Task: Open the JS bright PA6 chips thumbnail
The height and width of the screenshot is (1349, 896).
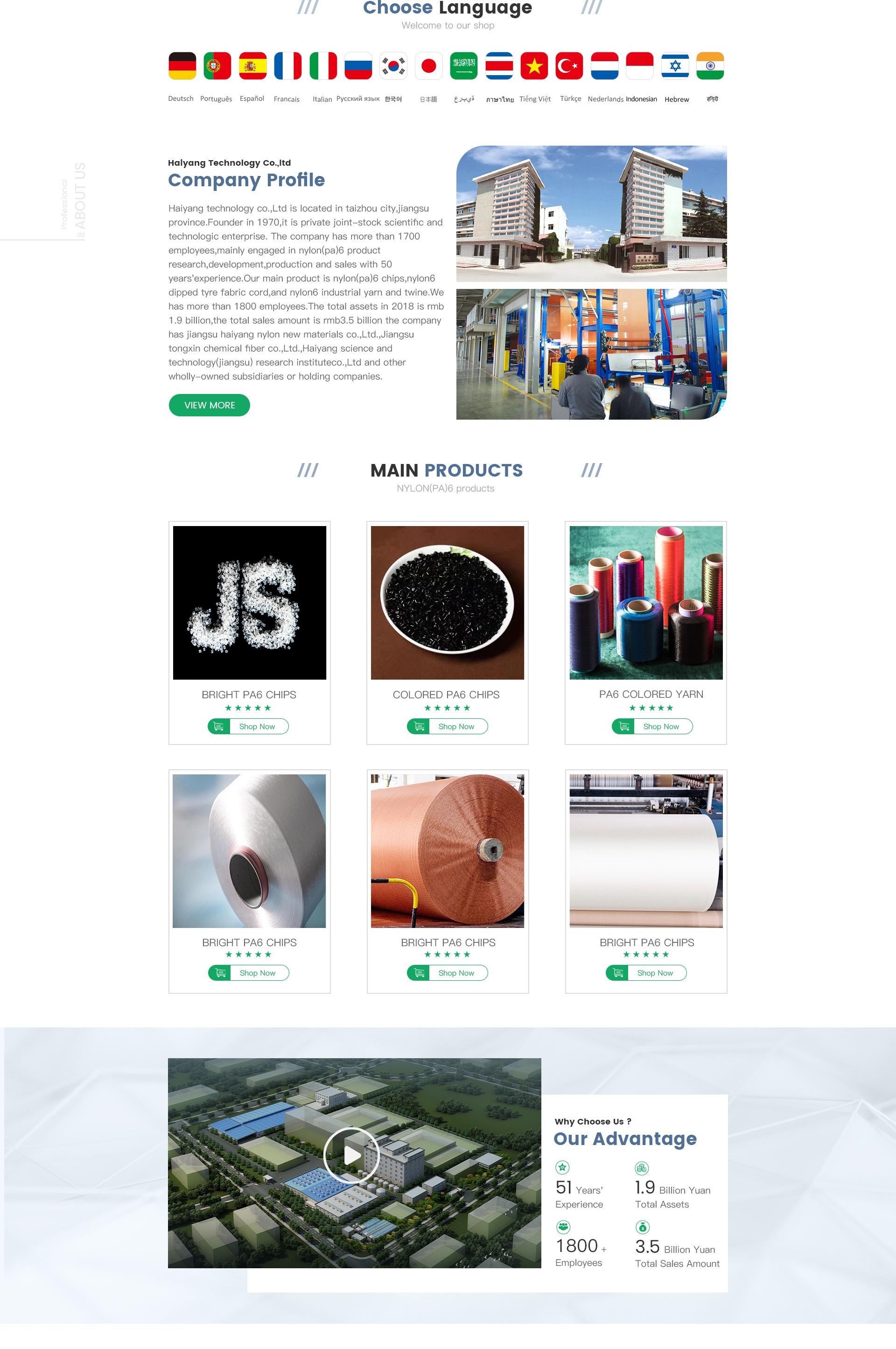Action: (250, 603)
